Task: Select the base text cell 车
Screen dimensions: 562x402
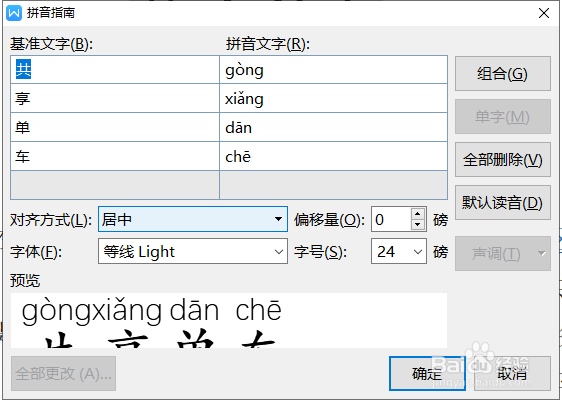Action: pyautogui.click(x=115, y=156)
